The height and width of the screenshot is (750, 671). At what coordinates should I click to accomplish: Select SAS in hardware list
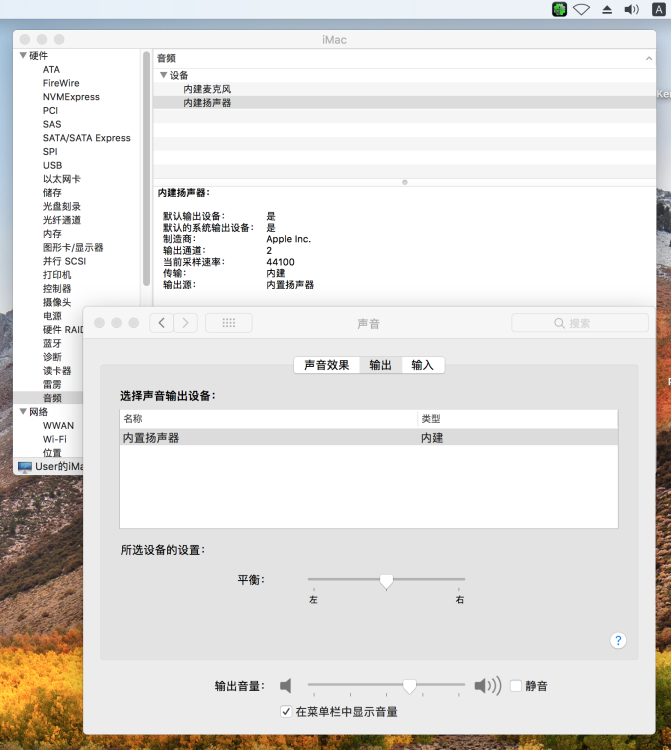52,124
